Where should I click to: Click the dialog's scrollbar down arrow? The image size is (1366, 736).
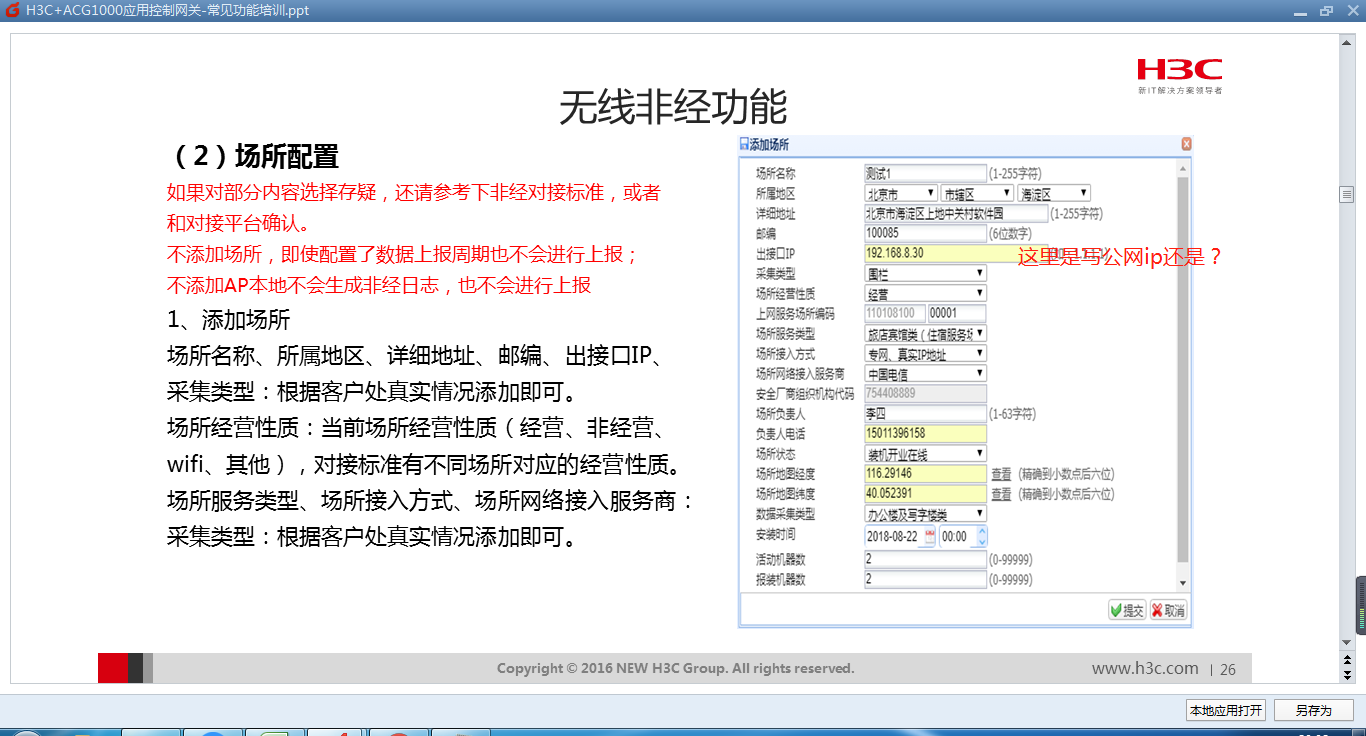[x=1184, y=583]
